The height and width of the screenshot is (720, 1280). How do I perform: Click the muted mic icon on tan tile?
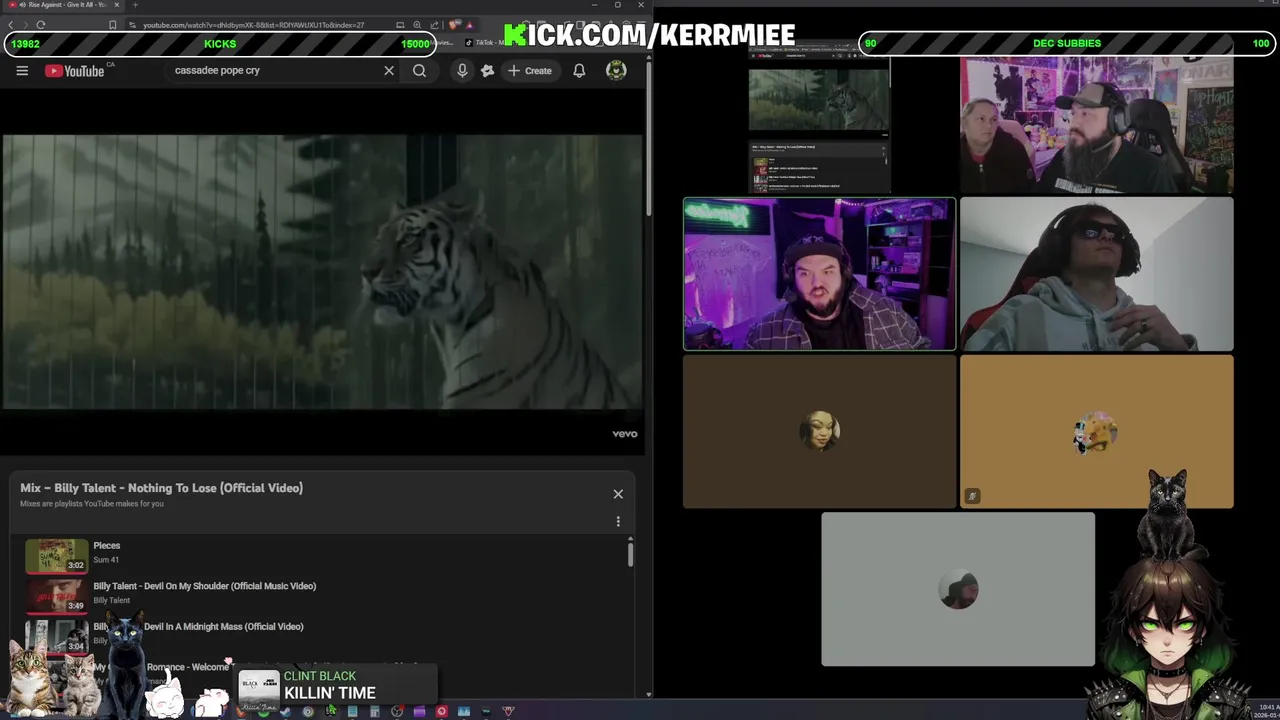click(x=972, y=496)
